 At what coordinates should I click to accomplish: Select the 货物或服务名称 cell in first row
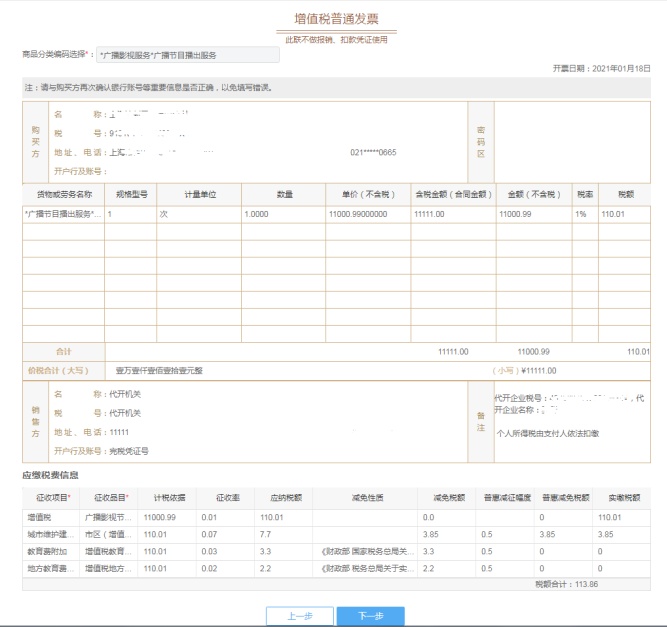[x=63, y=214]
